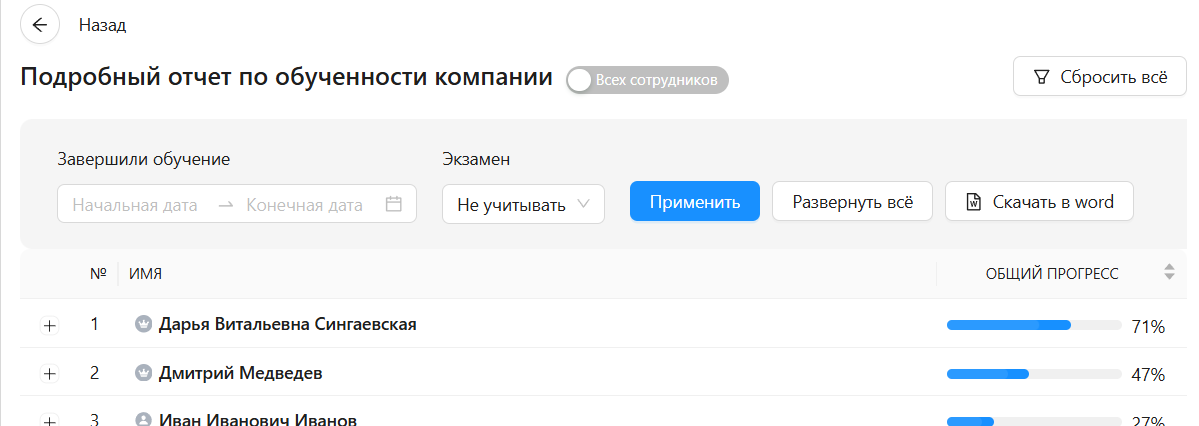The image size is (1199, 426).
Task: Expand row 1 Дарья Витальевна Сингаевская
Action: point(50,325)
